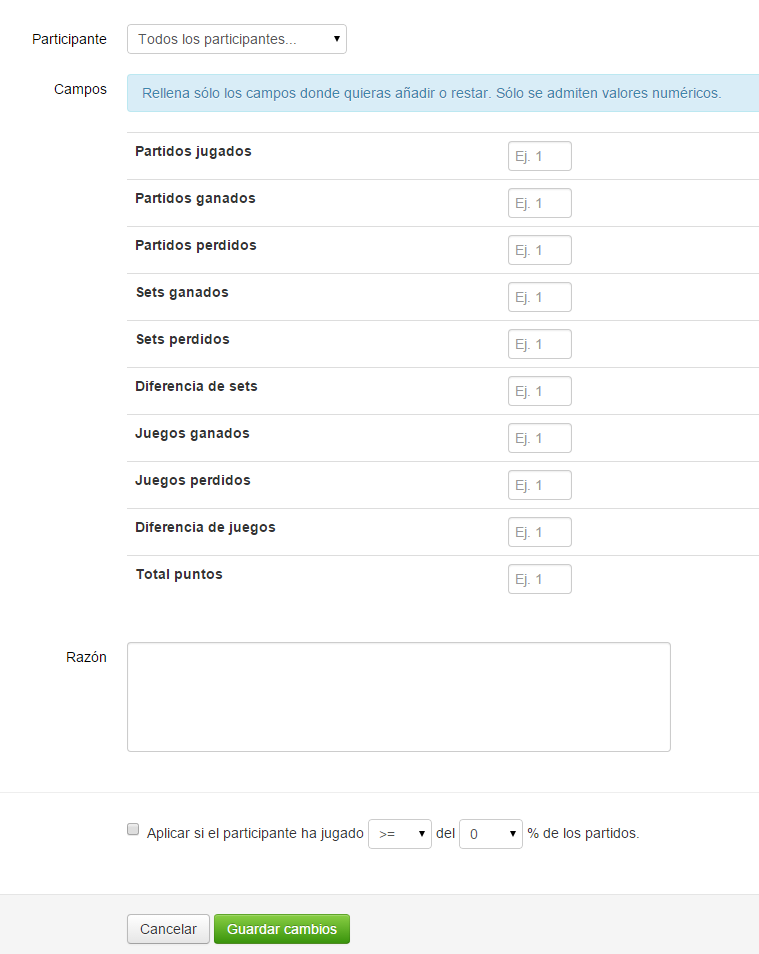Focus the Juegos ganados input field
The width and height of the screenshot is (759, 954).
tap(540, 438)
